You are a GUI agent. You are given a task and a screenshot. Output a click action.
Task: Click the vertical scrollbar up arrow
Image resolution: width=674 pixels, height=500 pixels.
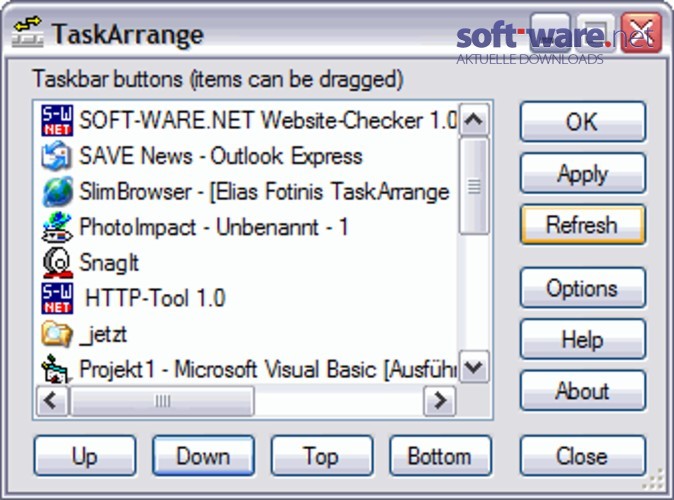474,120
